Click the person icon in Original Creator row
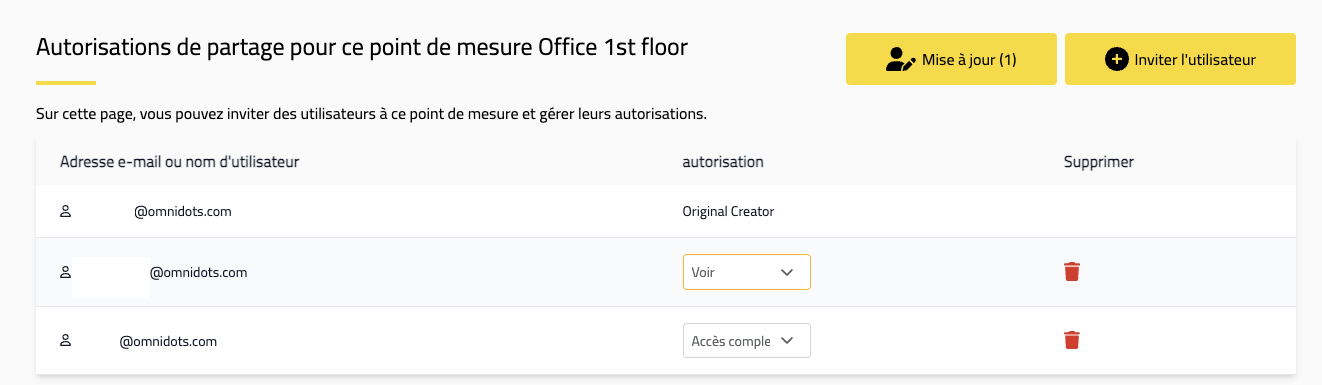This screenshot has width=1322, height=385. tap(66, 212)
